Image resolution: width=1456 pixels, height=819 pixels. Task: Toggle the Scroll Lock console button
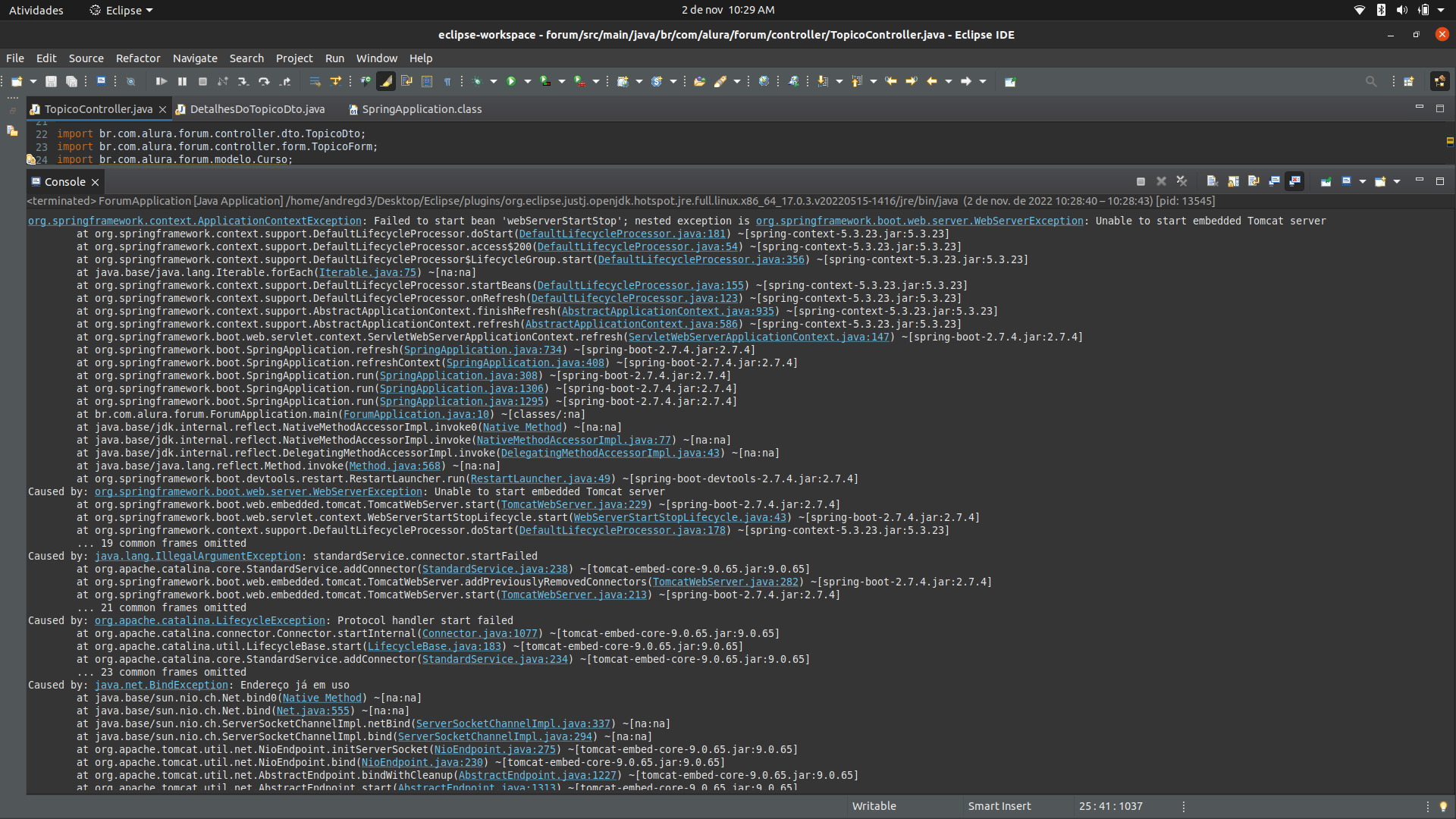[x=1233, y=181]
